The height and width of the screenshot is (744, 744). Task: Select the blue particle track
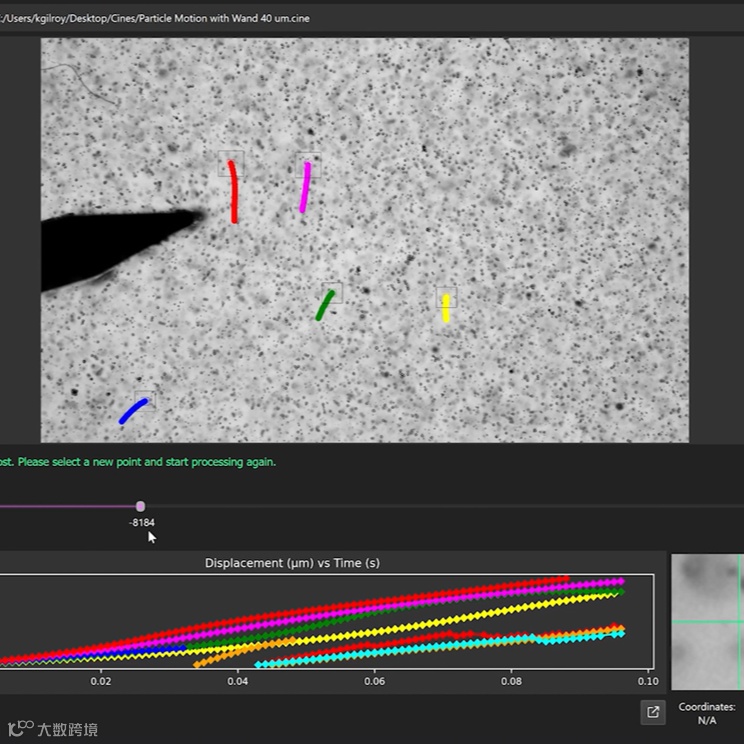[133, 410]
